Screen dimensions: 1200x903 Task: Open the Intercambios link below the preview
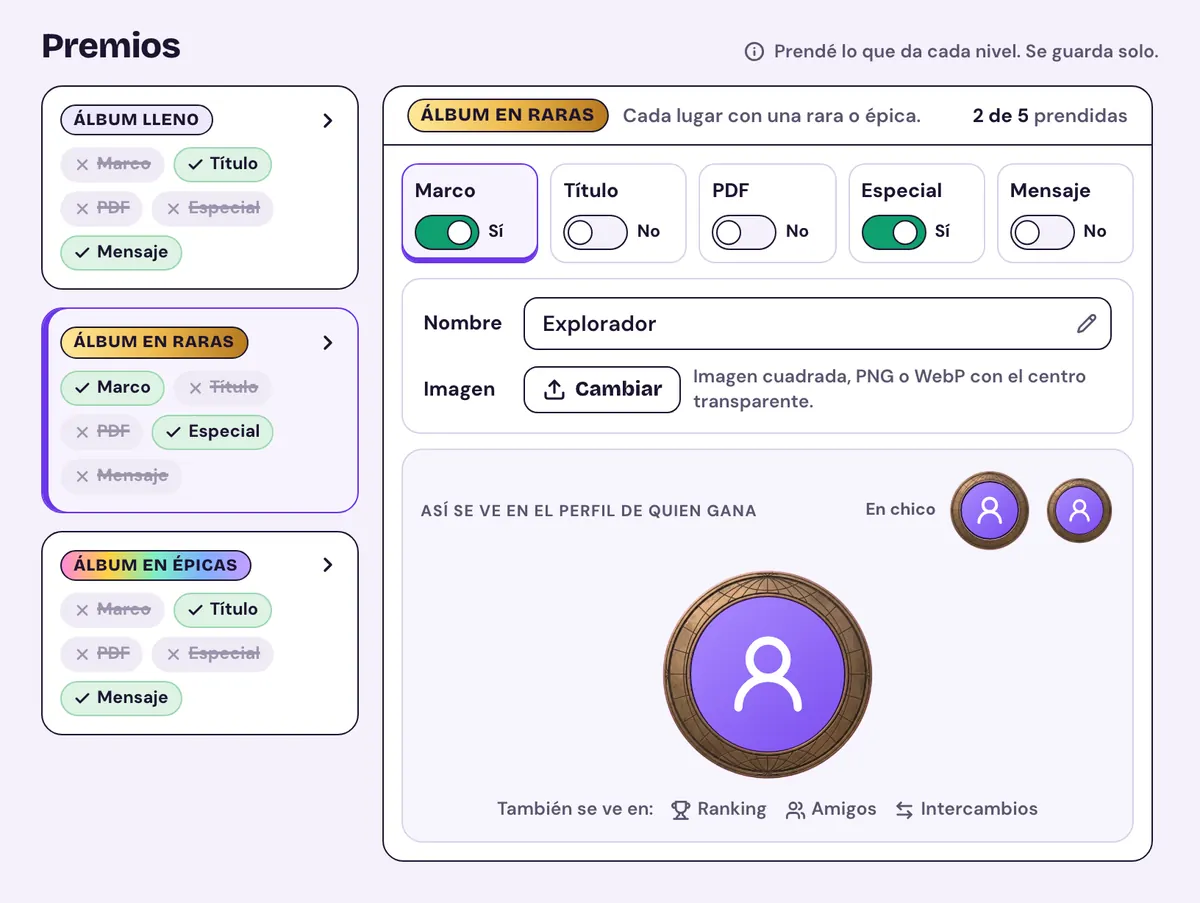tap(966, 810)
